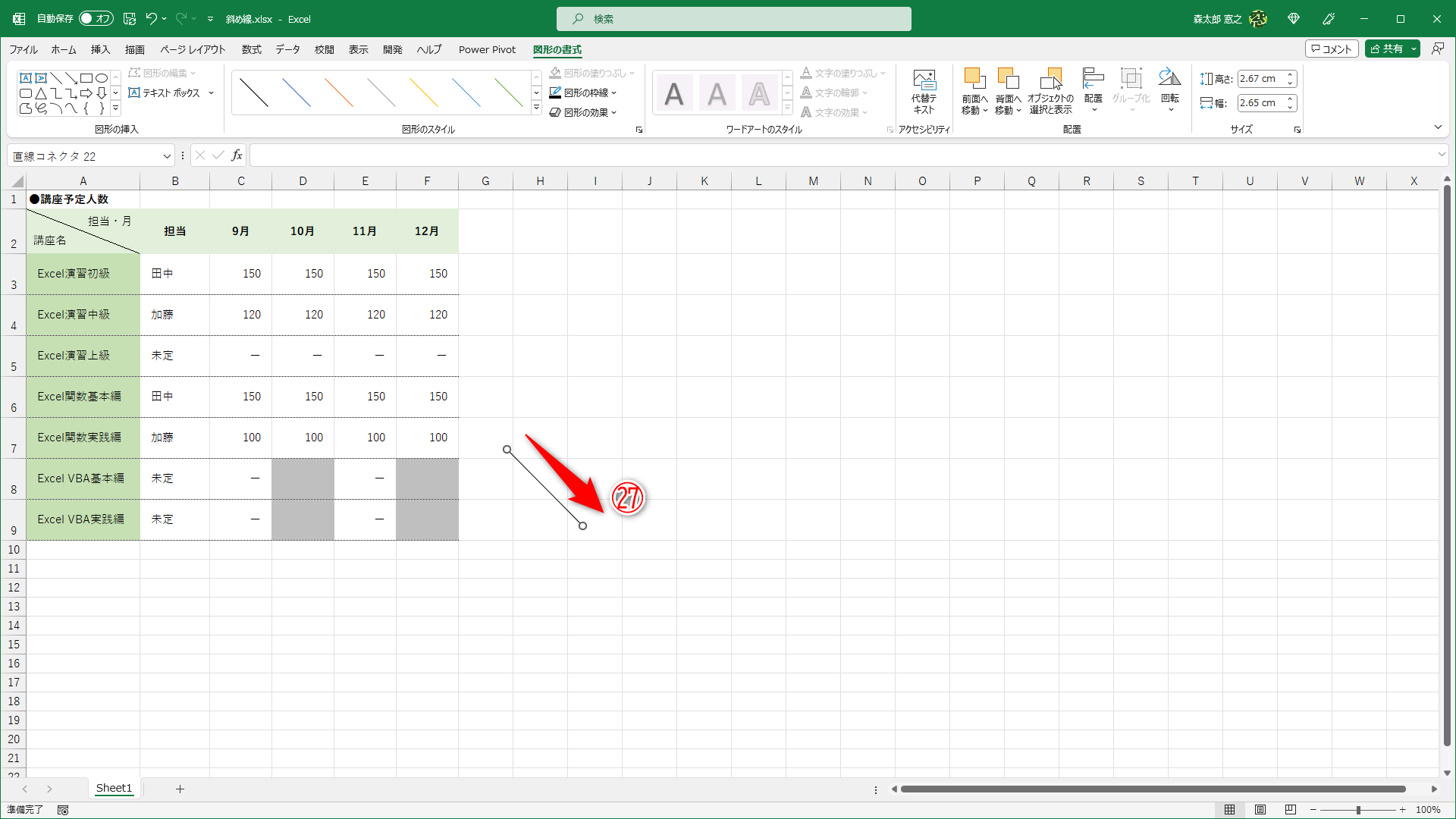Image resolution: width=1456 pixels, height=819 pixels.
Task: Switch to page break preview view
Action: point(1291,810)
